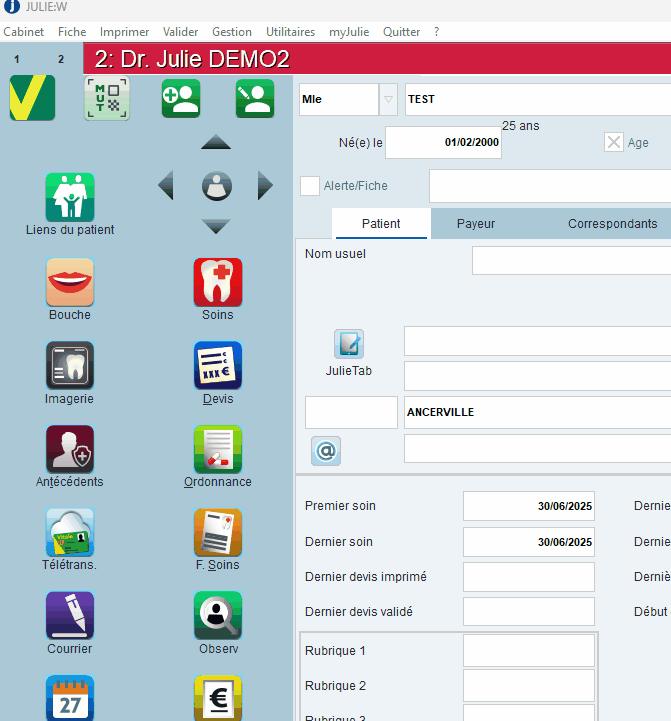Viewport: 671px width, 721px height.
Task: Click the Dernier devis validé field
Action: 529,612
